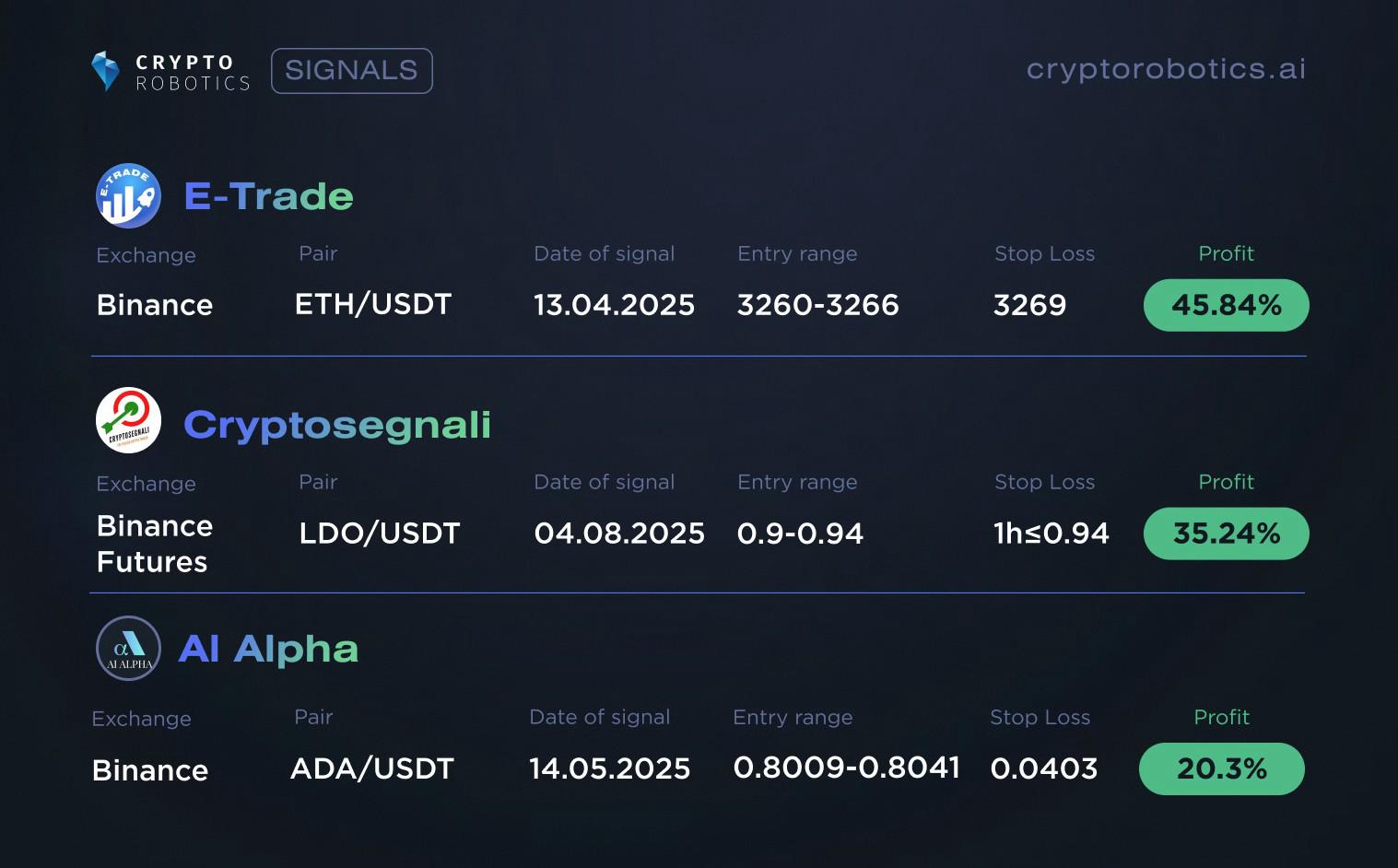1398x868 pixels.
Task: Click the 13.04.2025 signal date
Action: 615,305
